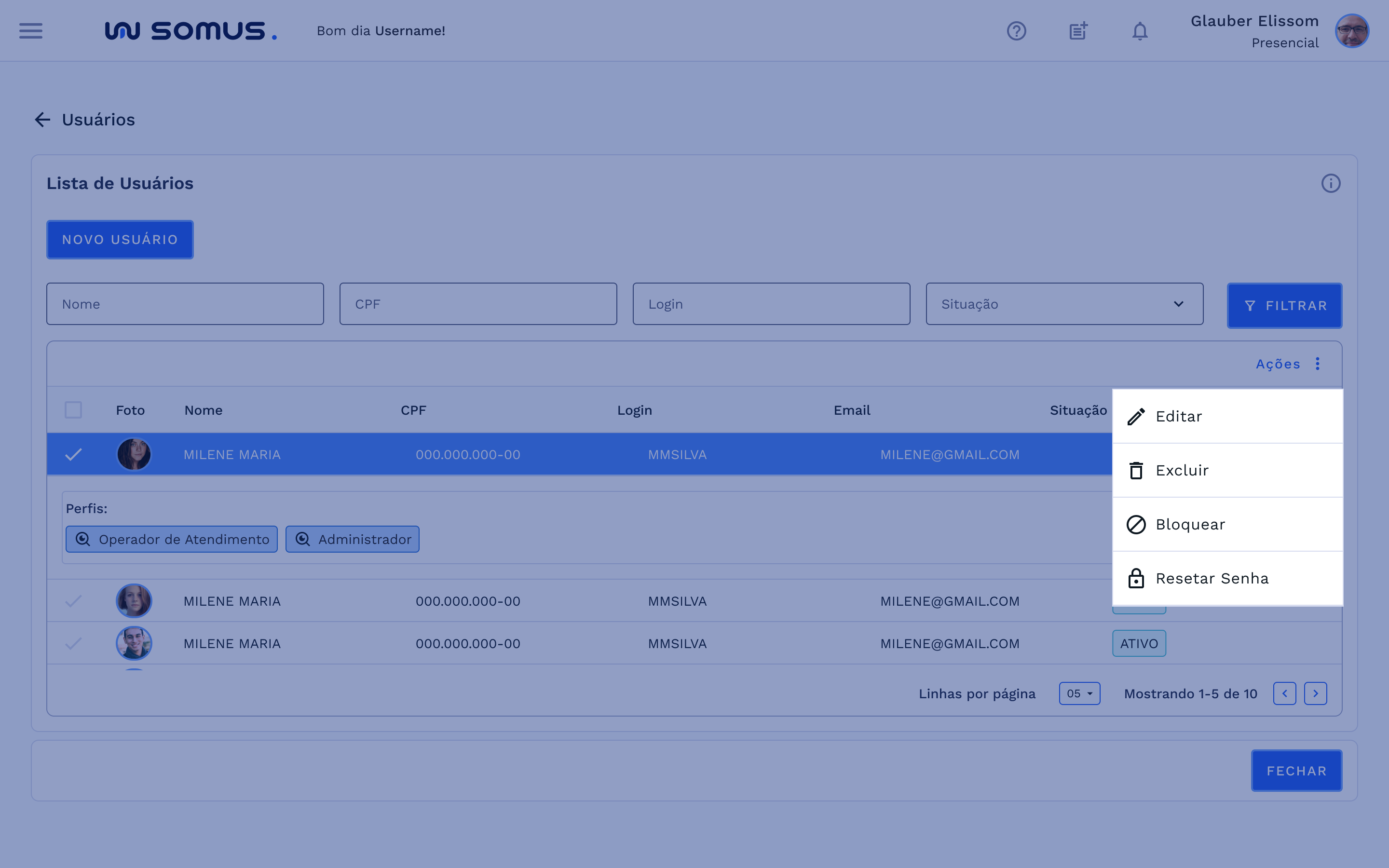The image size is (1389, 868).
Task: Select the bottom MILENE MARIA row checkbox
Action: coord(73,643)
